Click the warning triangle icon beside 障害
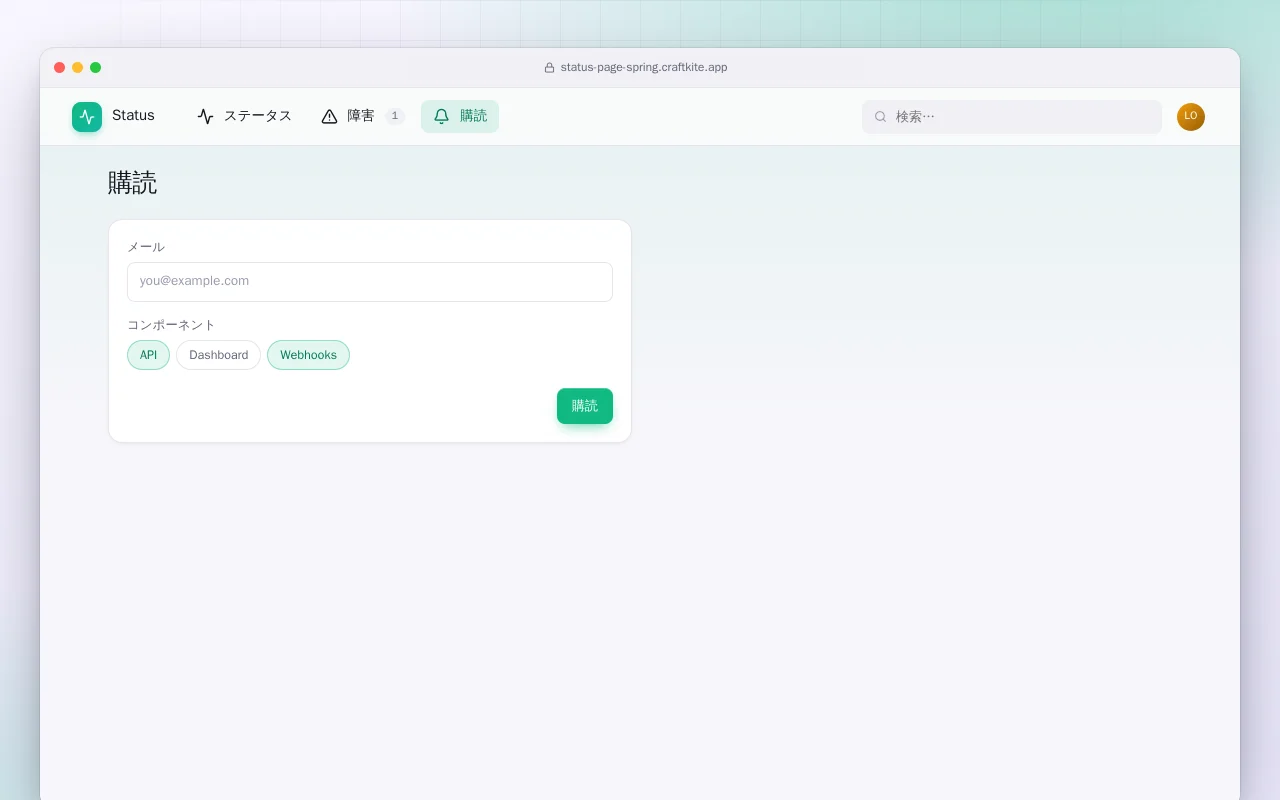 click(330, 116)
